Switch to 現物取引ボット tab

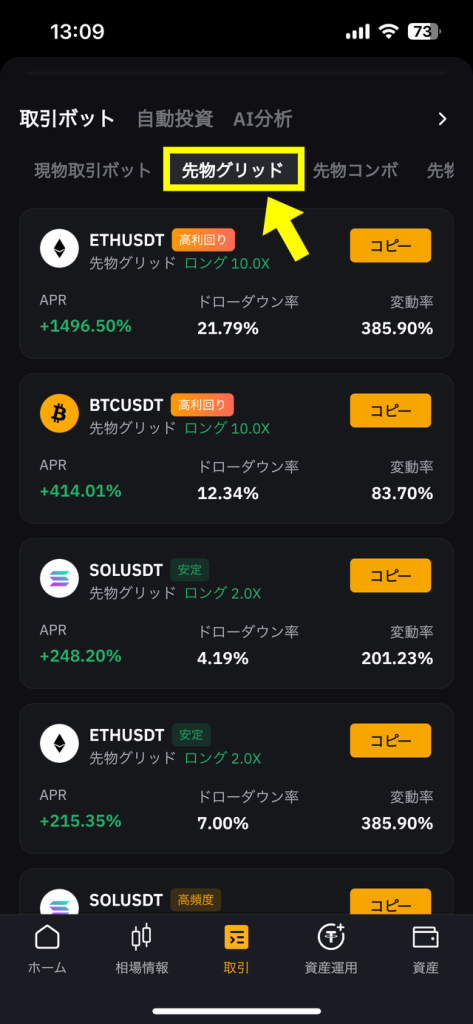point(93,170)
